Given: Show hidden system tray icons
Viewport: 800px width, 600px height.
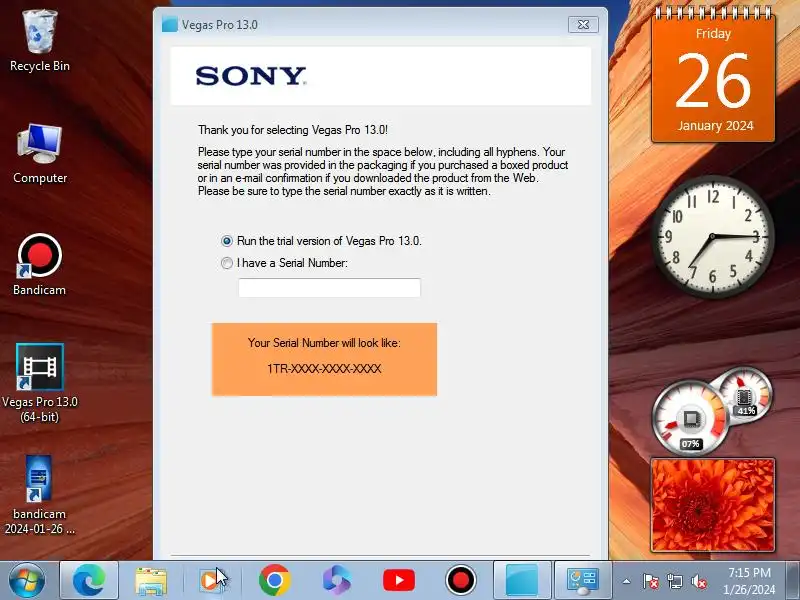Looking at the screenshot, I should (627, 581).
